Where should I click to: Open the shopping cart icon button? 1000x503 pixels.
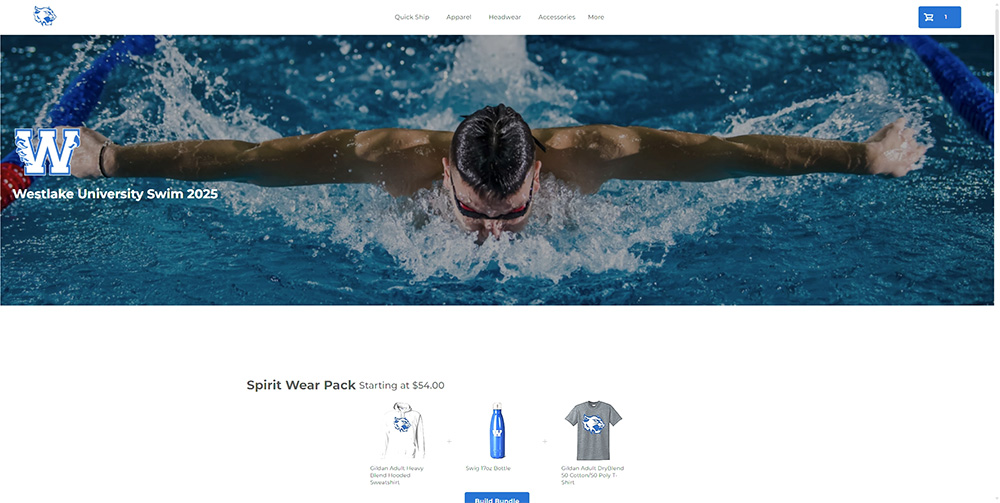tap(939, 17)
